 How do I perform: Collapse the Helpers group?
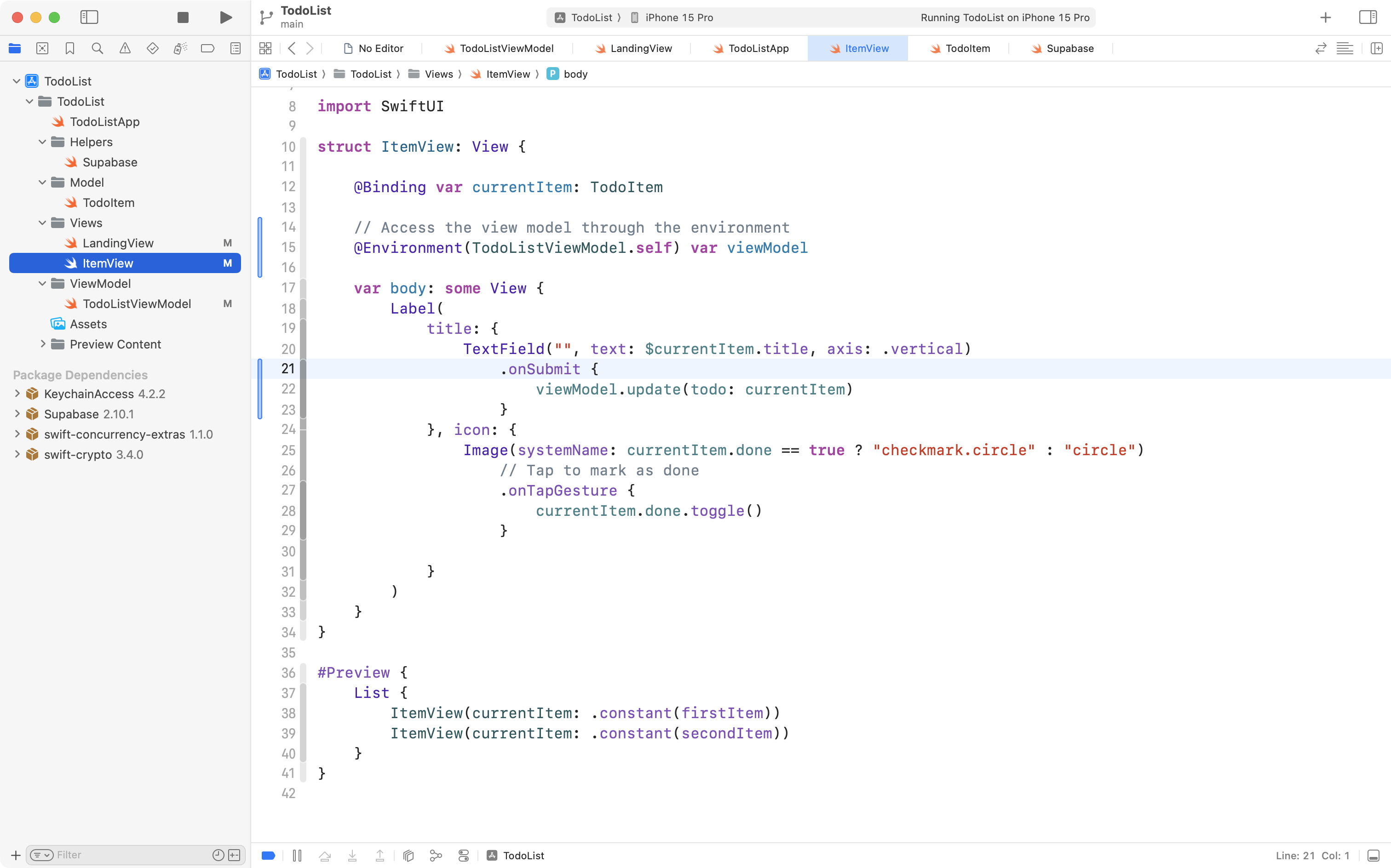(x=41, y=142)
